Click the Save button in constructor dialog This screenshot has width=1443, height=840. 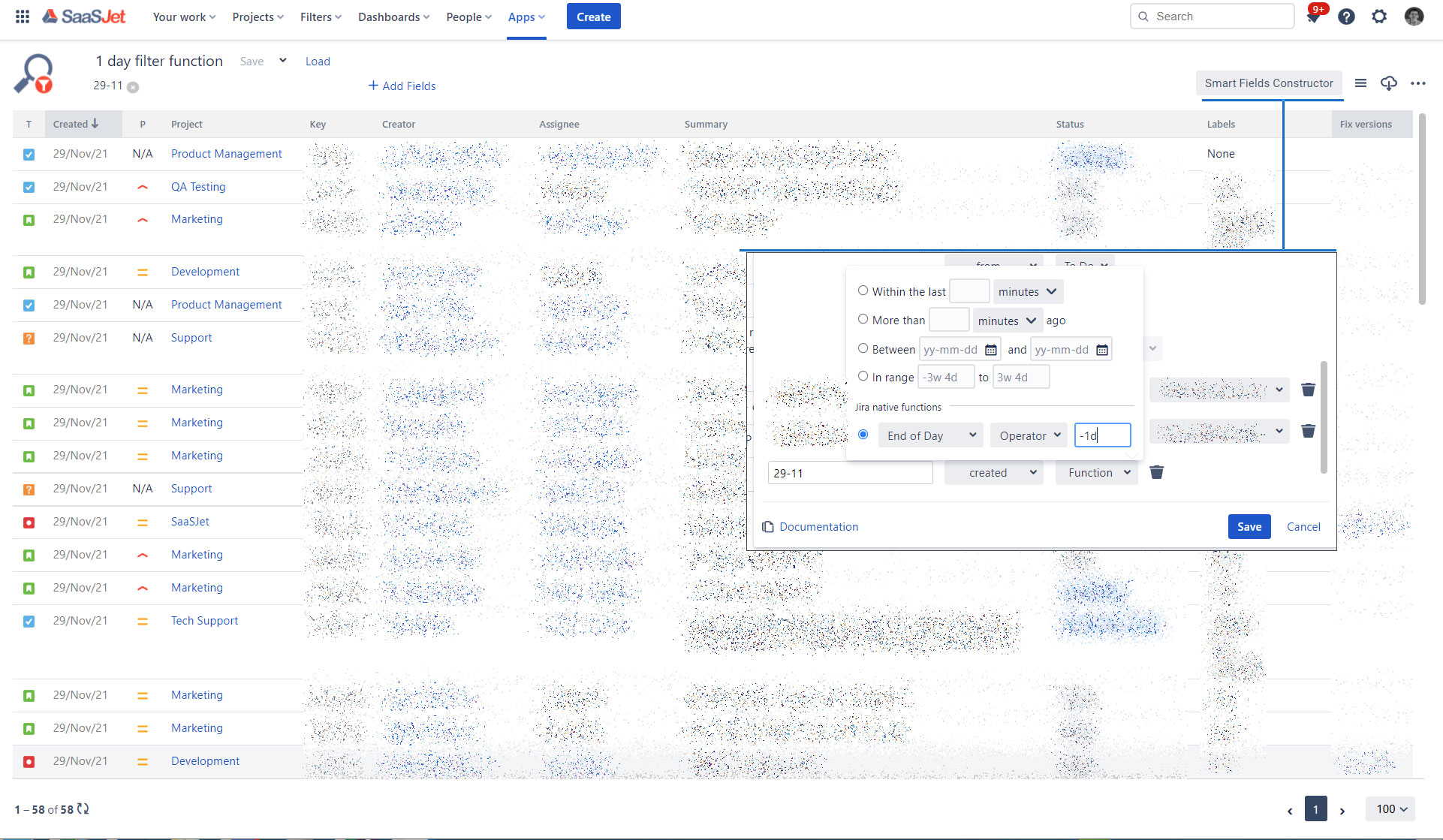pyautogui.click(x=1249, y=526)
